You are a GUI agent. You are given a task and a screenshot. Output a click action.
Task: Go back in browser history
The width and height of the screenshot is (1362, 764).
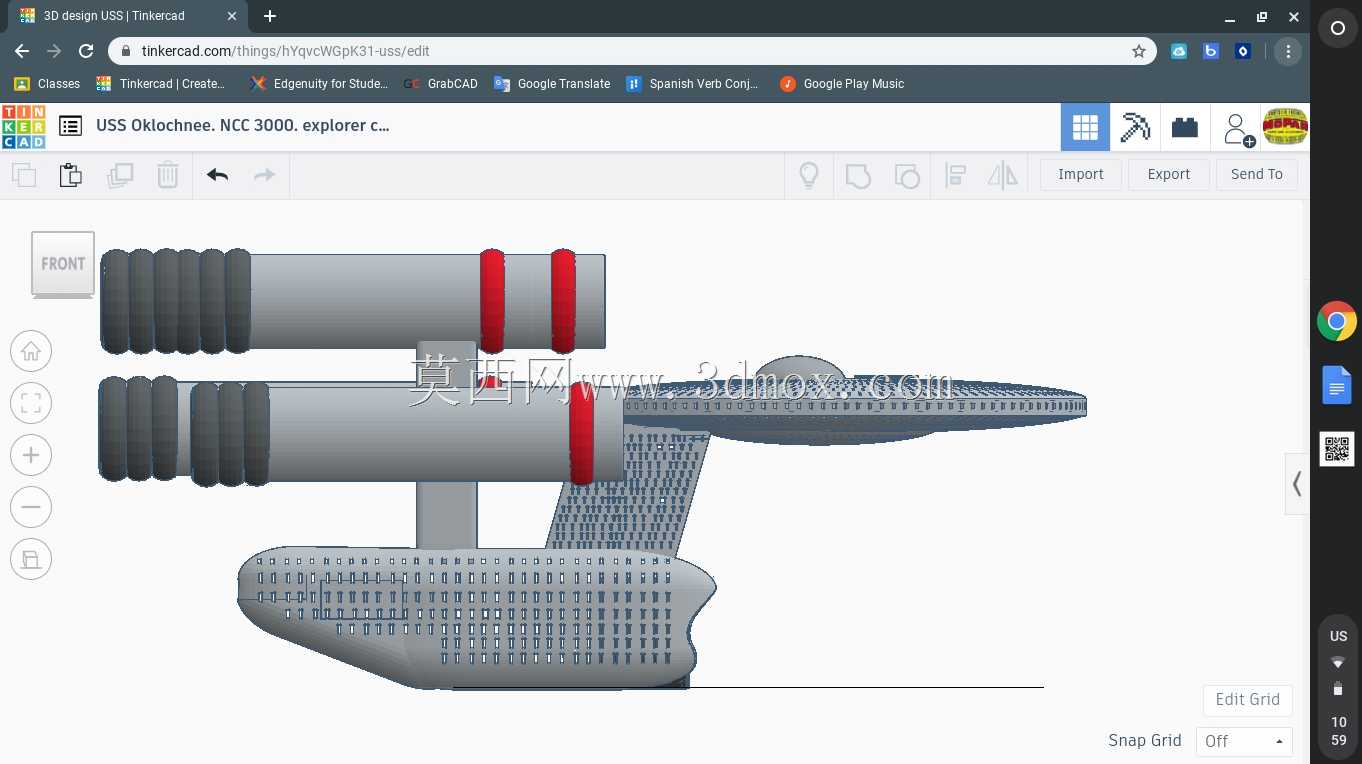pos(22,51)
